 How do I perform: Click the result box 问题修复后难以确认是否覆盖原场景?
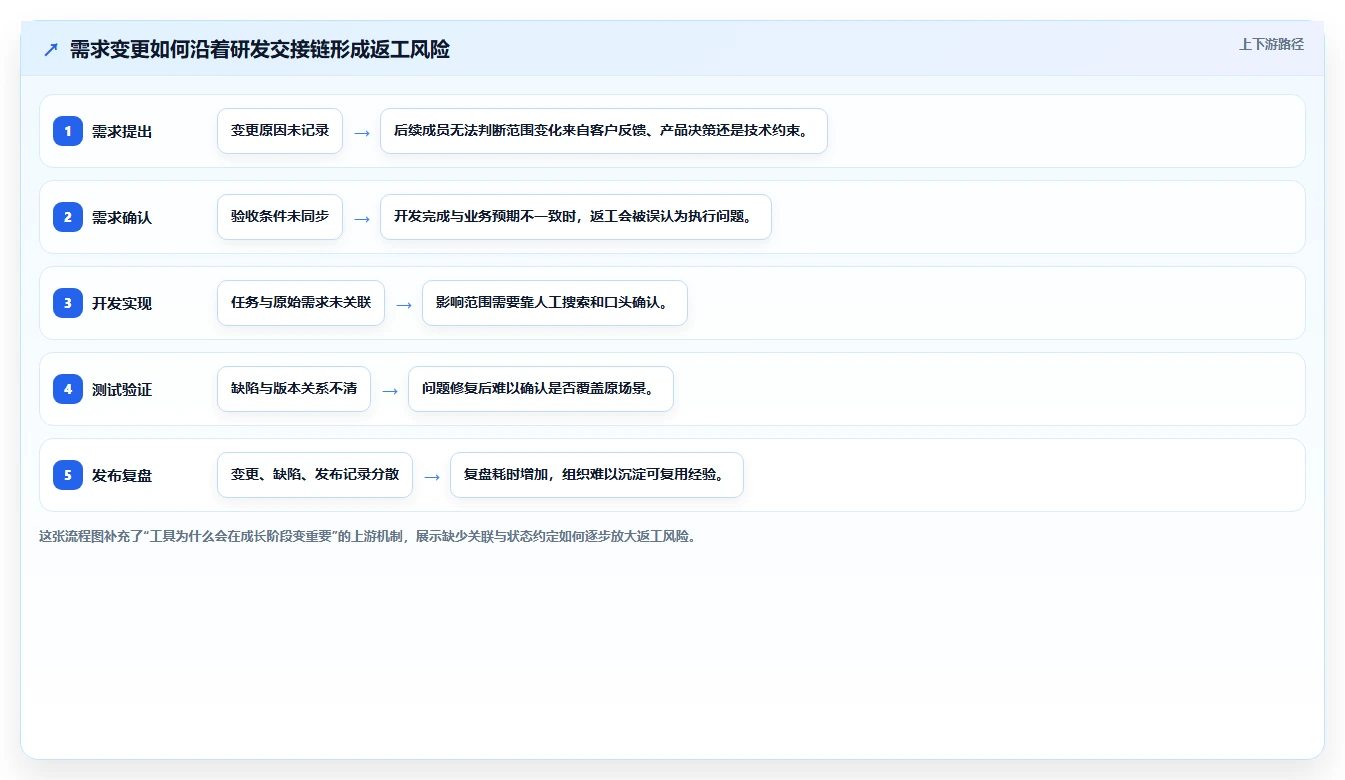[541, 389]
